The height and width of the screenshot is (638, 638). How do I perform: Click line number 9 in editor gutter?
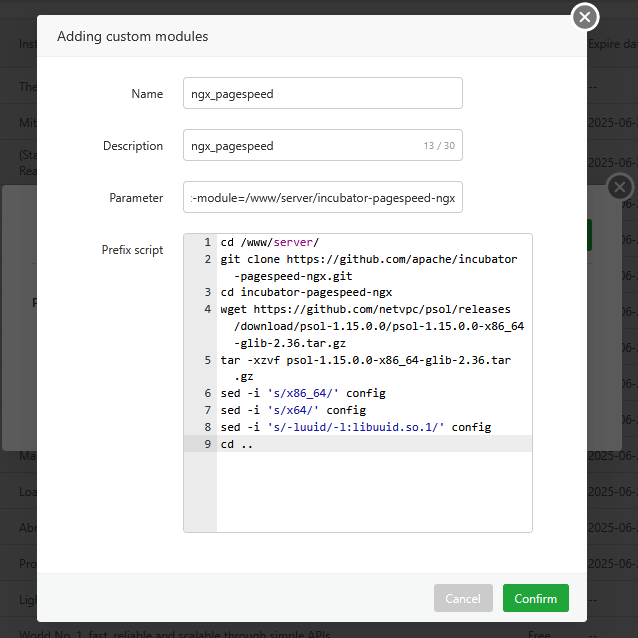pyautogui.click(x=206, y=444)
